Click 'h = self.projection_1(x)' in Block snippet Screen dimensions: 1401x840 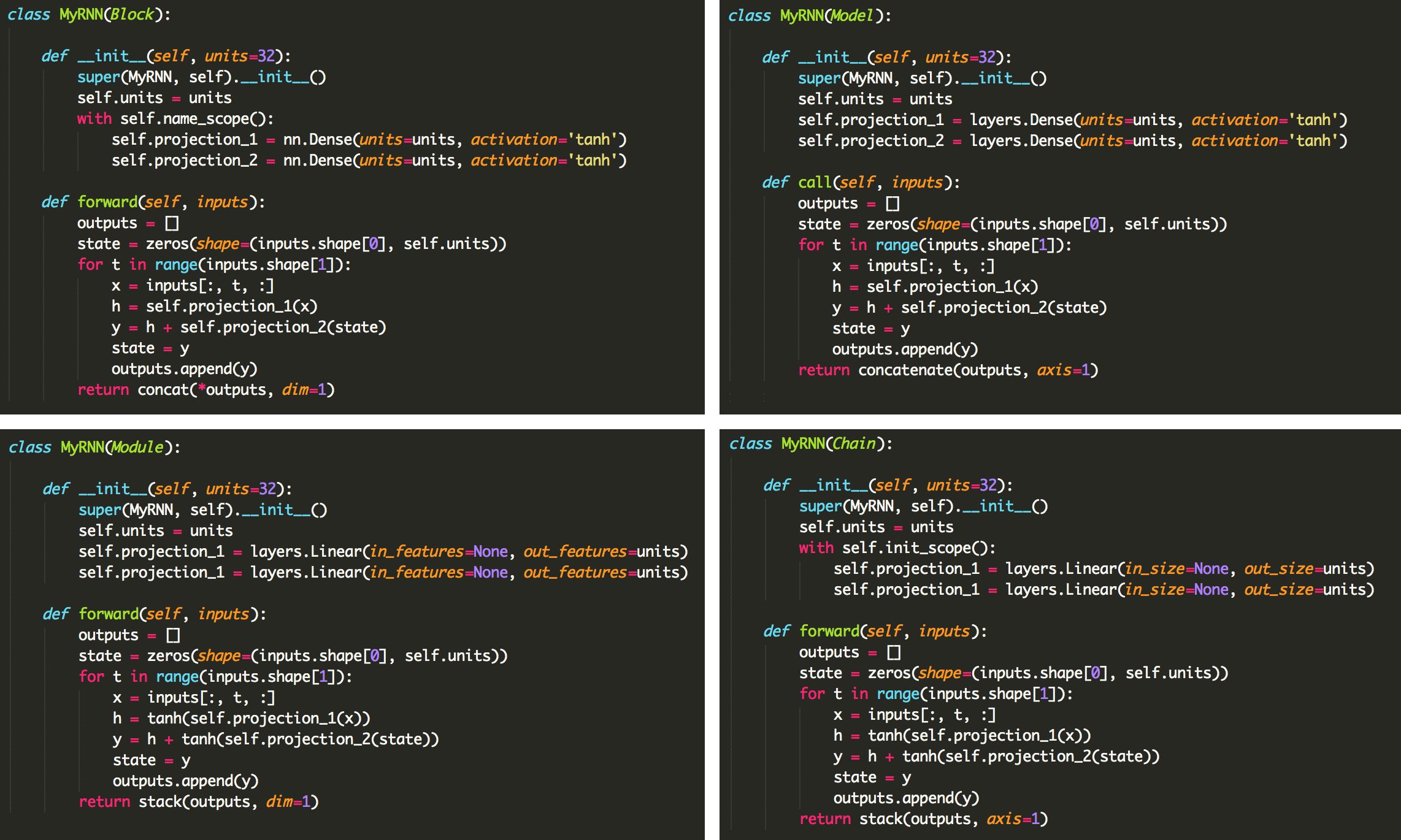[x=215, y=307]
